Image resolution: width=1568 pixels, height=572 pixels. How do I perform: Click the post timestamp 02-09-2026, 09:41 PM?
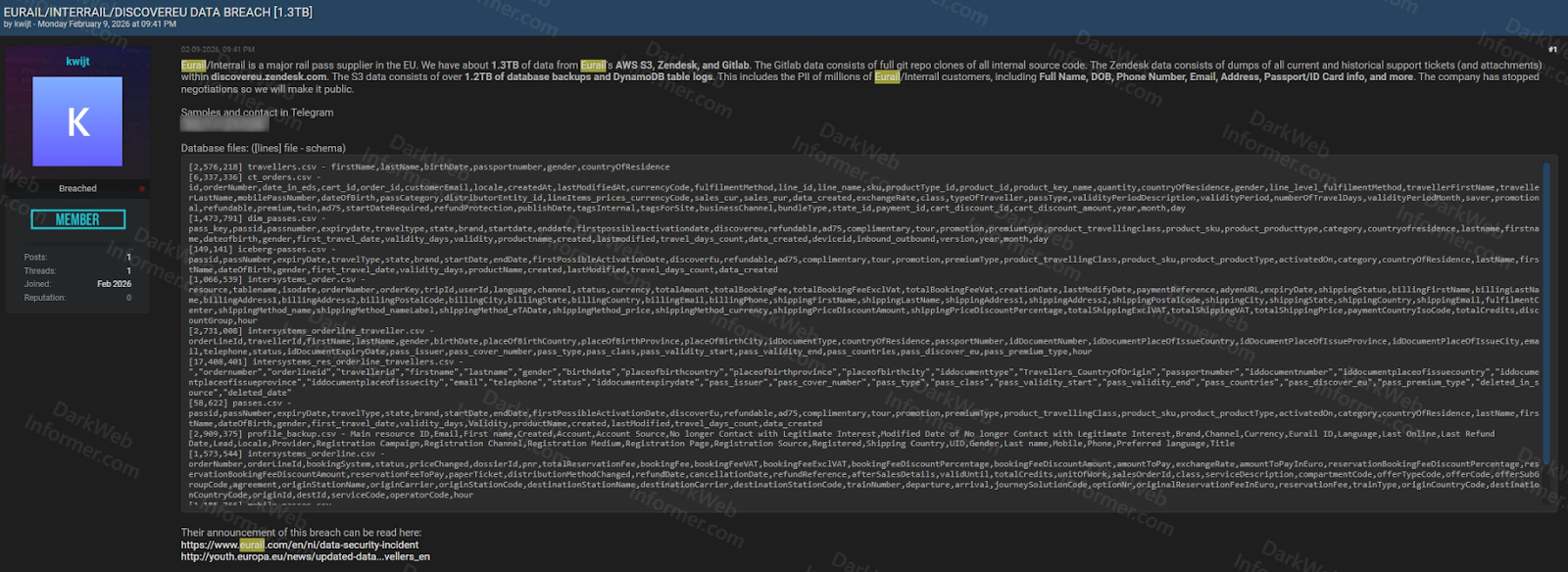click(218, 49)
